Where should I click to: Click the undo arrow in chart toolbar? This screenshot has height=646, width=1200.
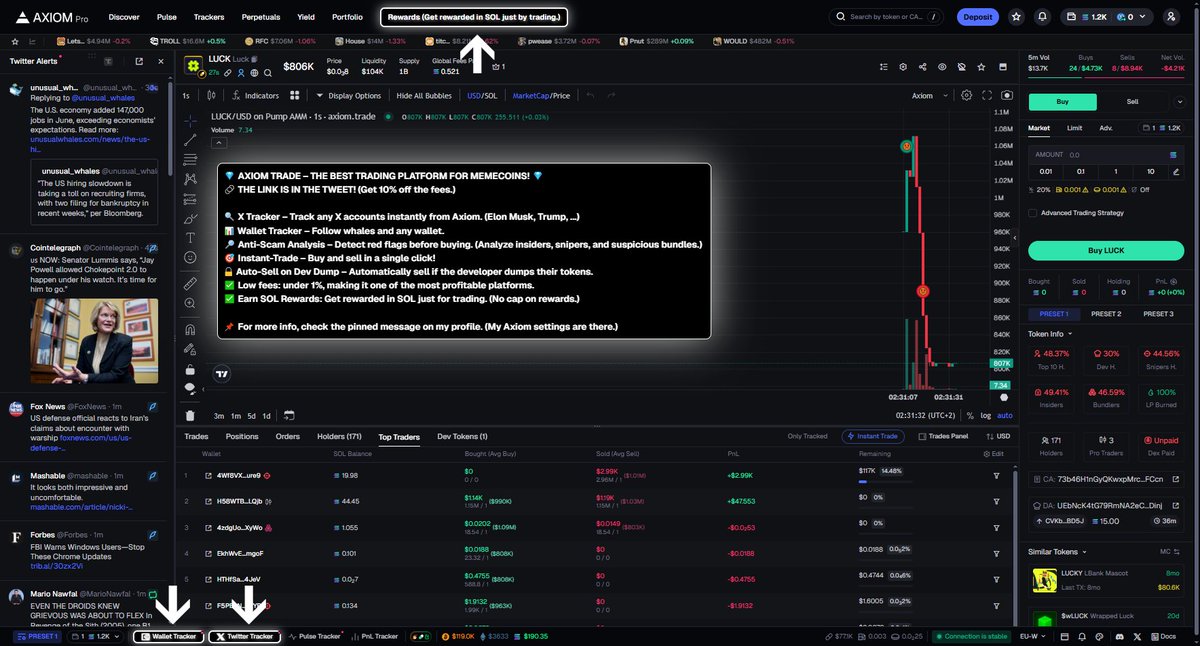pos(591,96)
